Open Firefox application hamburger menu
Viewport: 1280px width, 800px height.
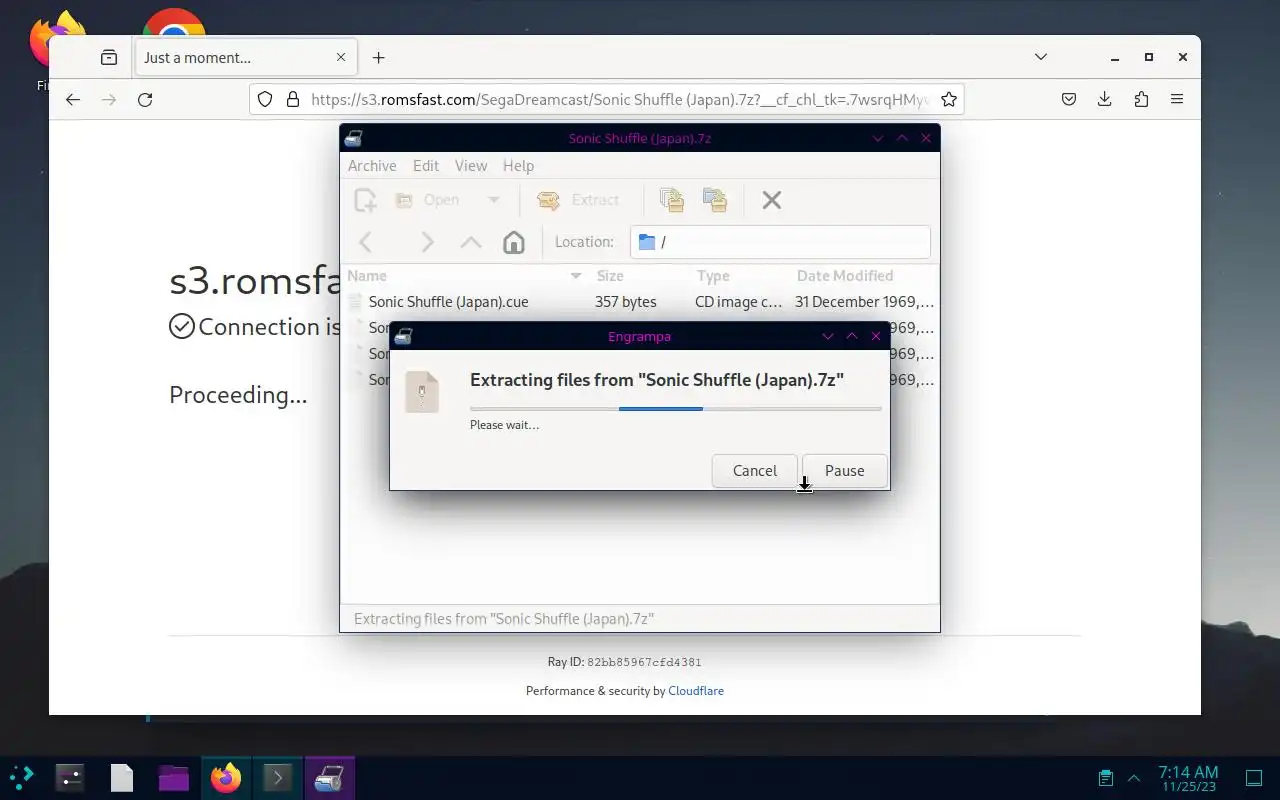click(1177, 99)
